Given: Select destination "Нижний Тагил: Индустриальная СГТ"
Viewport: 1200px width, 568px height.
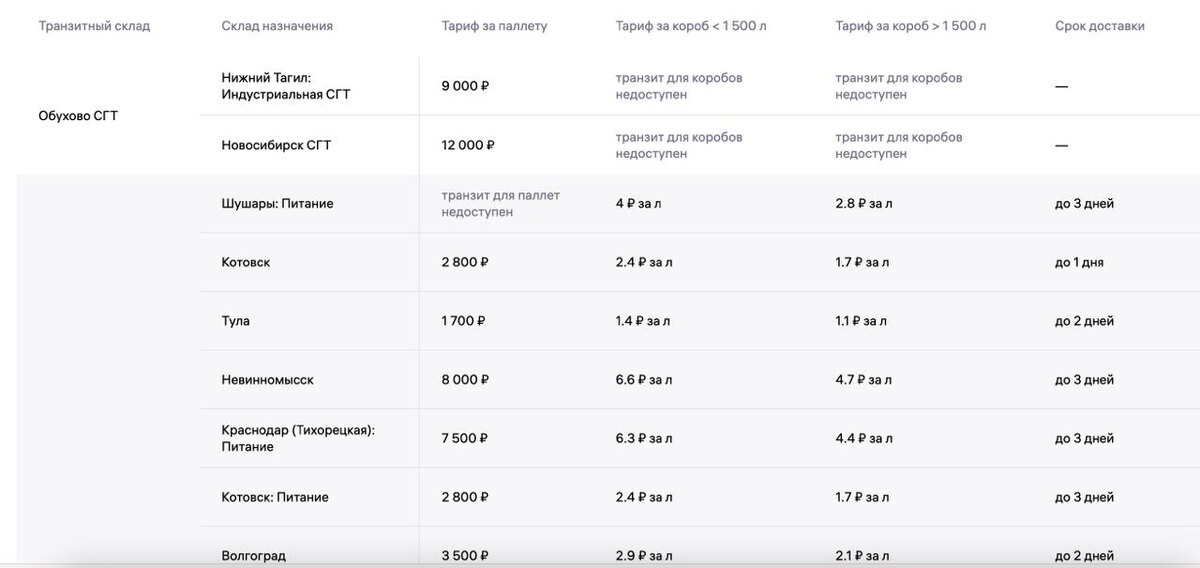Looking at the screenshot, I should [286, 86].
